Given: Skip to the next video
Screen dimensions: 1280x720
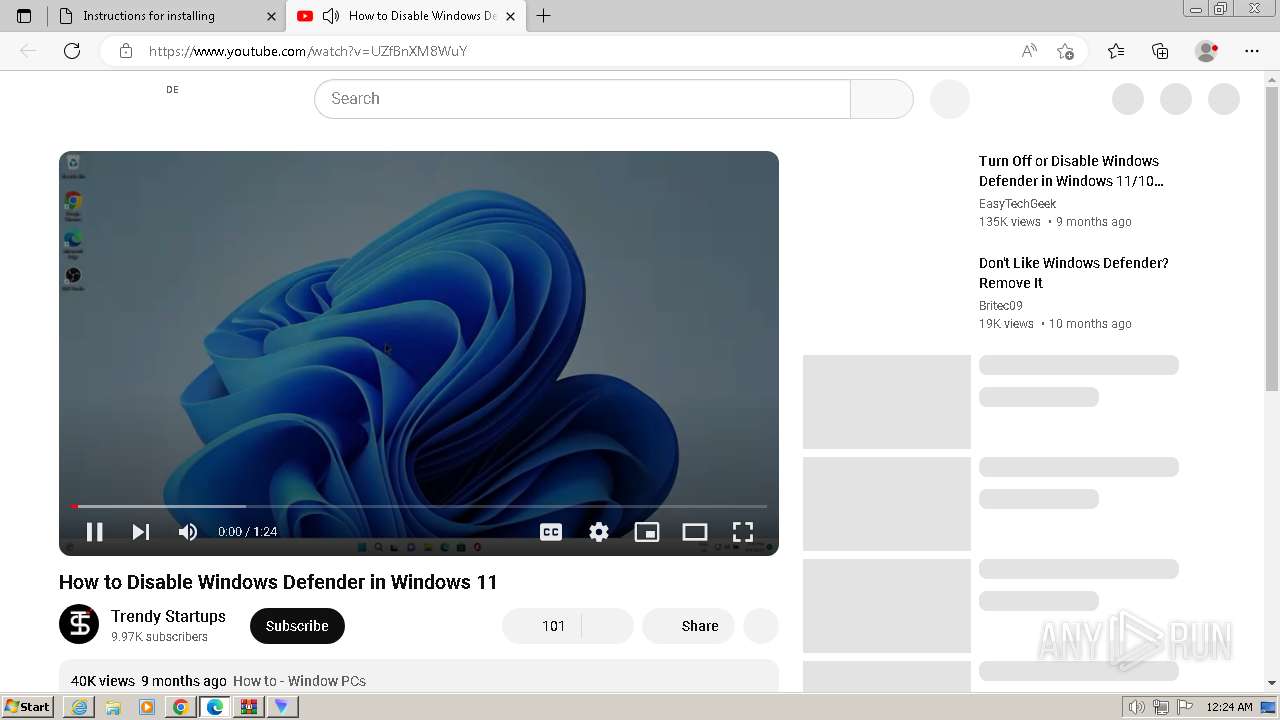Looking at the screenshot, I should coord(141,532).
